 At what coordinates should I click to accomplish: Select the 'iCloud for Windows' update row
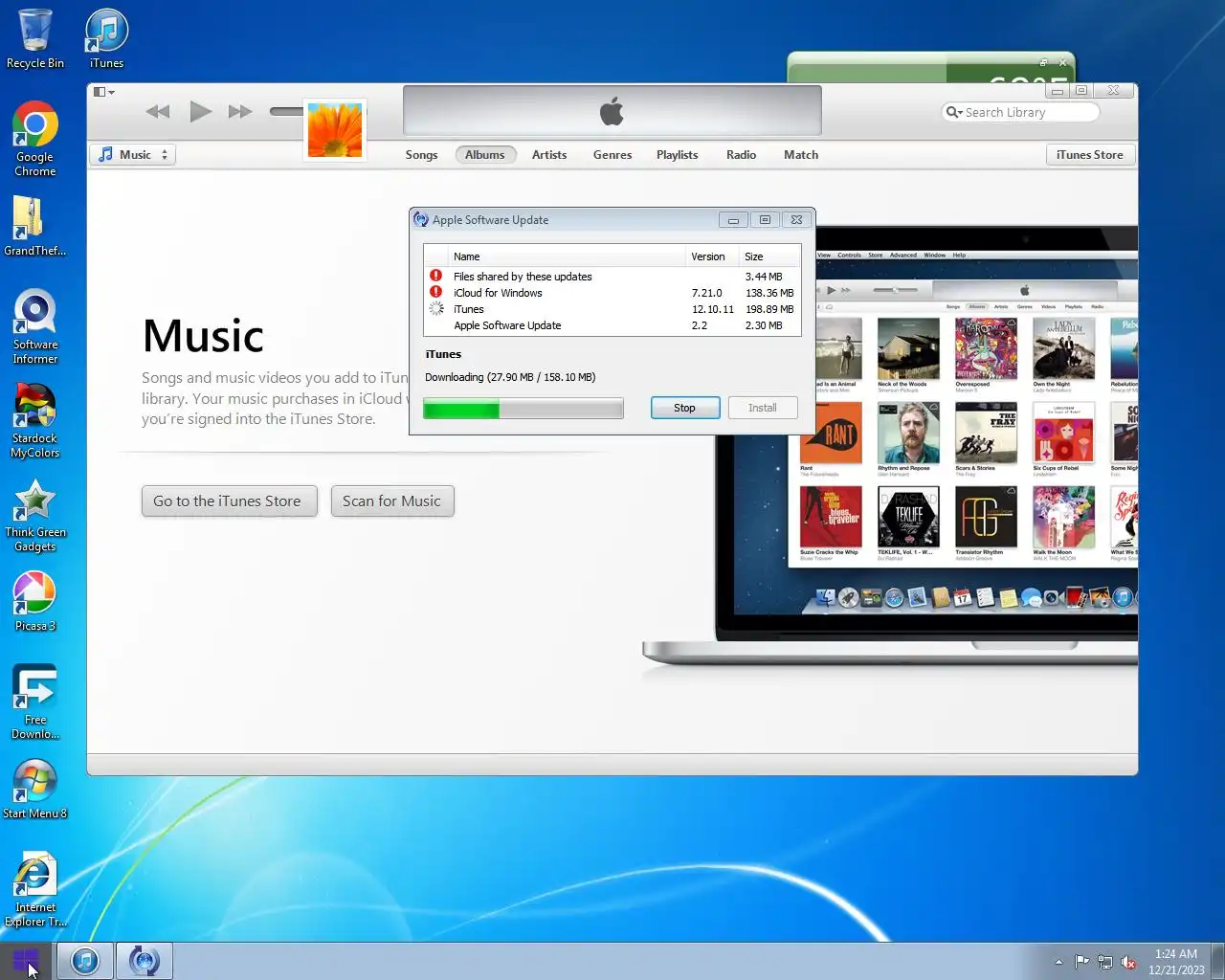[612, 293]
